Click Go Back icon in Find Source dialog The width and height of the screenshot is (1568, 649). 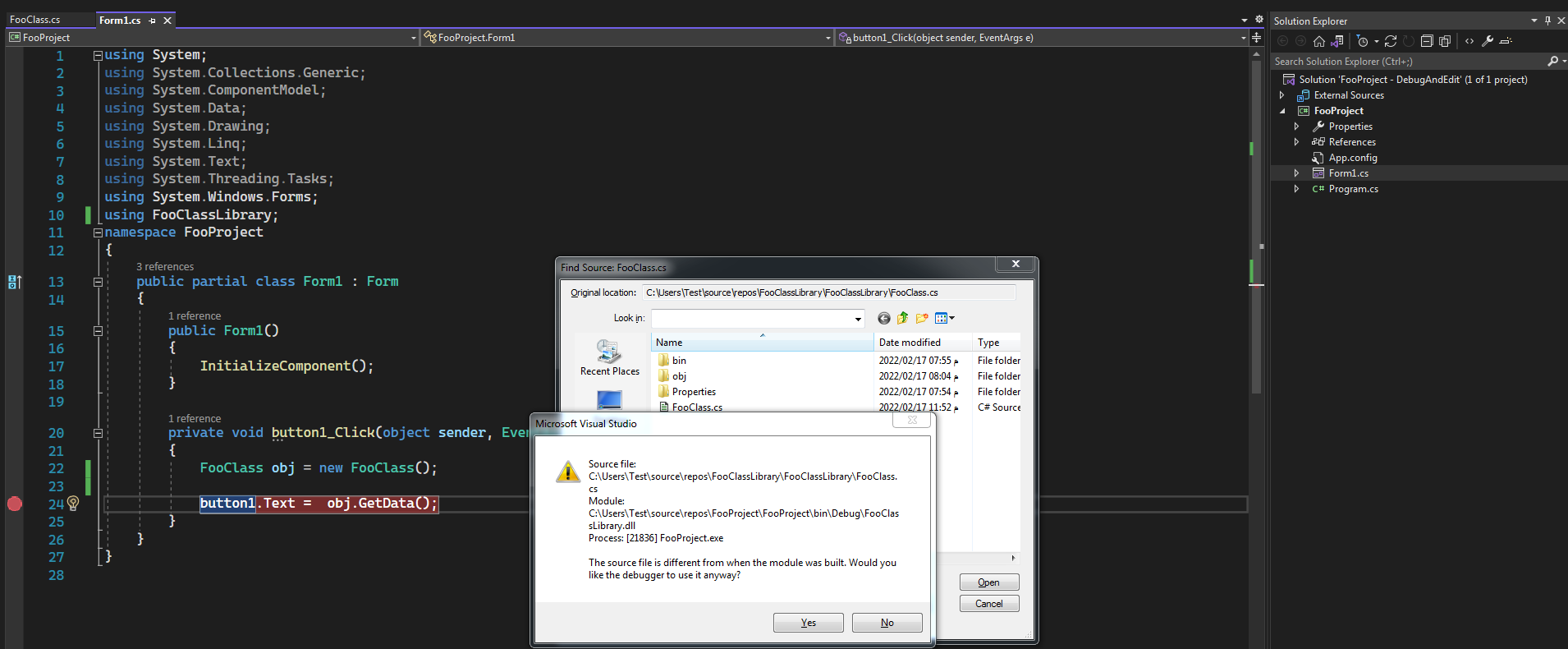(x=884, y=318)
